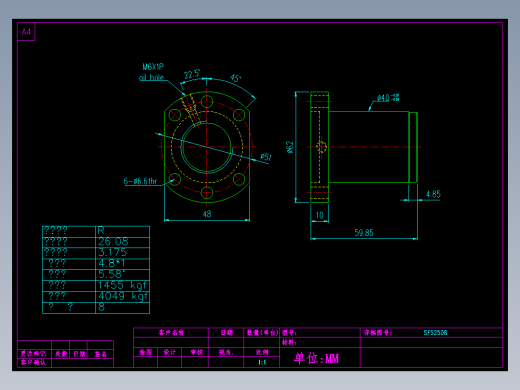520x390 pixels.
Task: Click the 签名 signature cell
Action: (100, 354)
